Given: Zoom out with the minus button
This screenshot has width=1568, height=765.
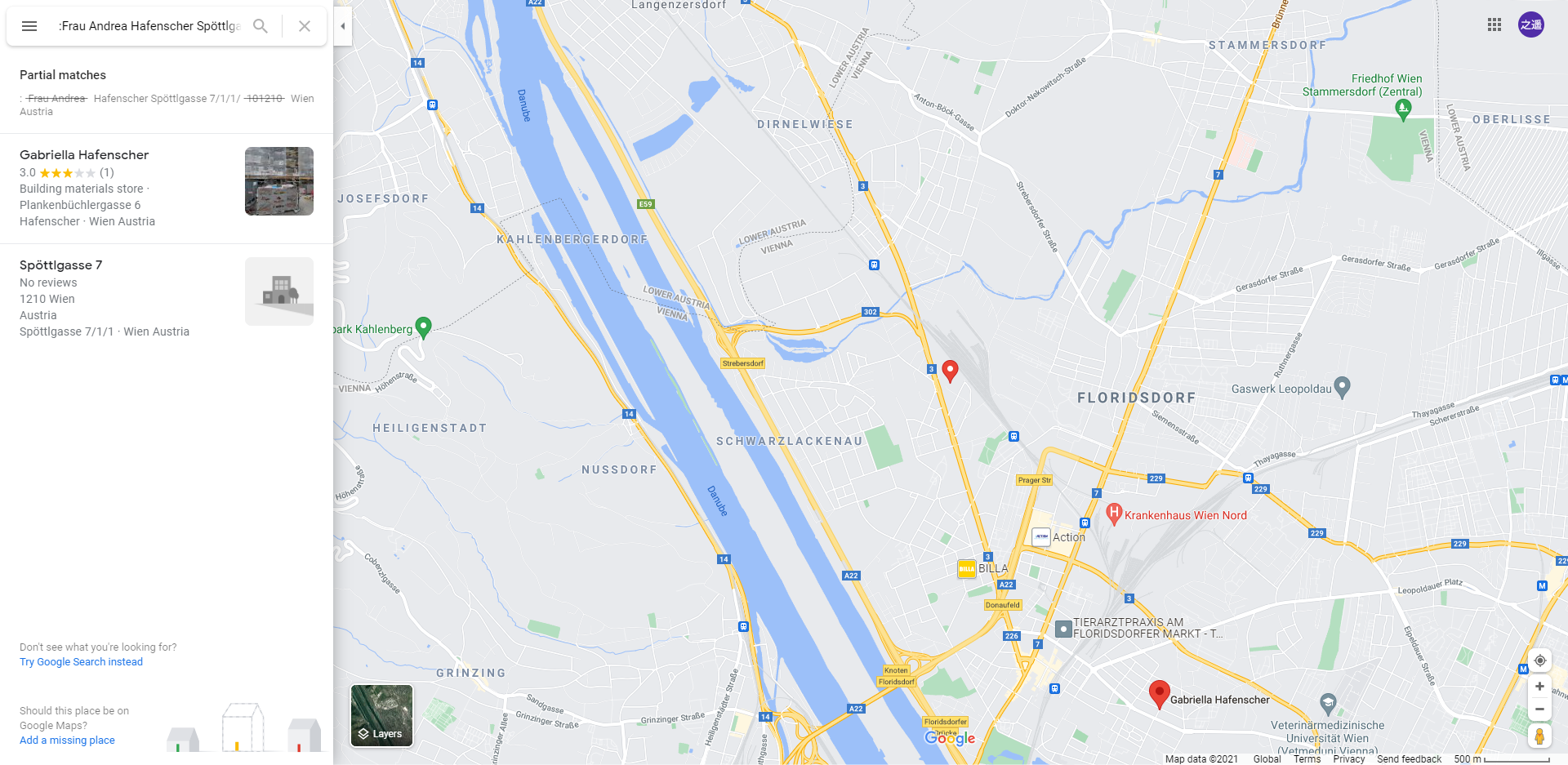Looking at the screenshot, I should pos(1539,709).
